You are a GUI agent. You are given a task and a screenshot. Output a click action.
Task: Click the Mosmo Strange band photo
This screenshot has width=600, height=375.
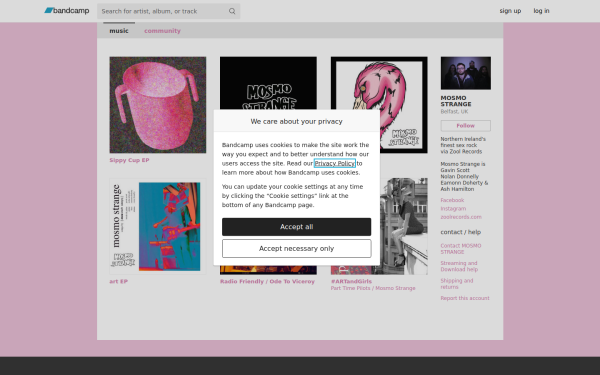pyautogui.click(x=466, y=73)
